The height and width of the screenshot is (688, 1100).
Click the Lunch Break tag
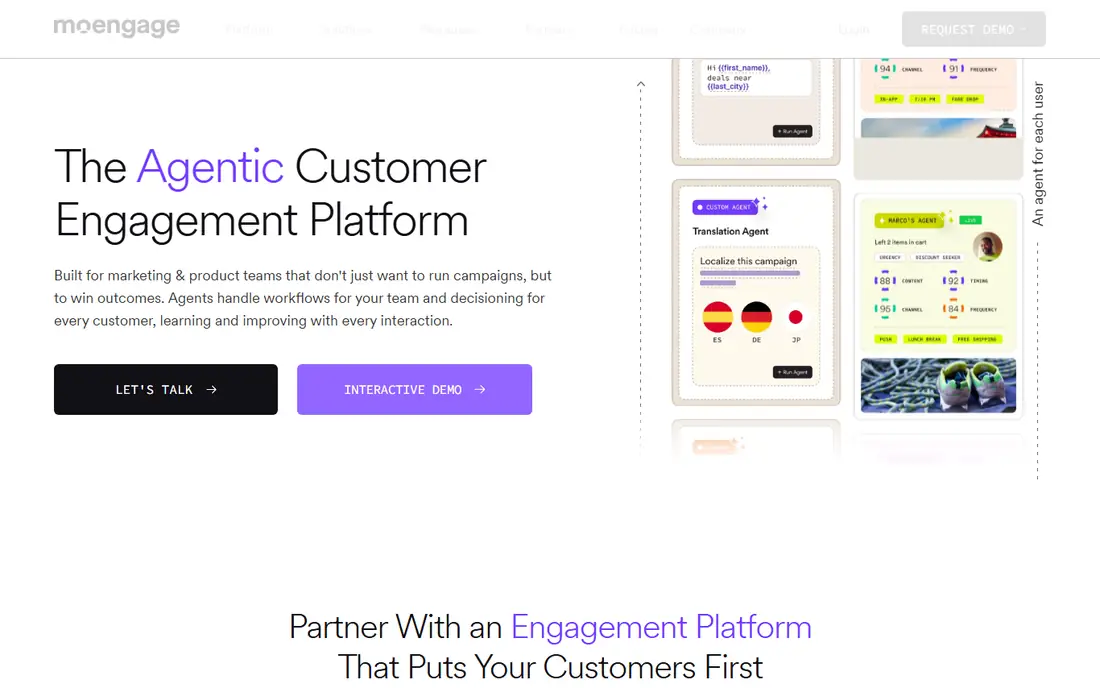(925, 339)
